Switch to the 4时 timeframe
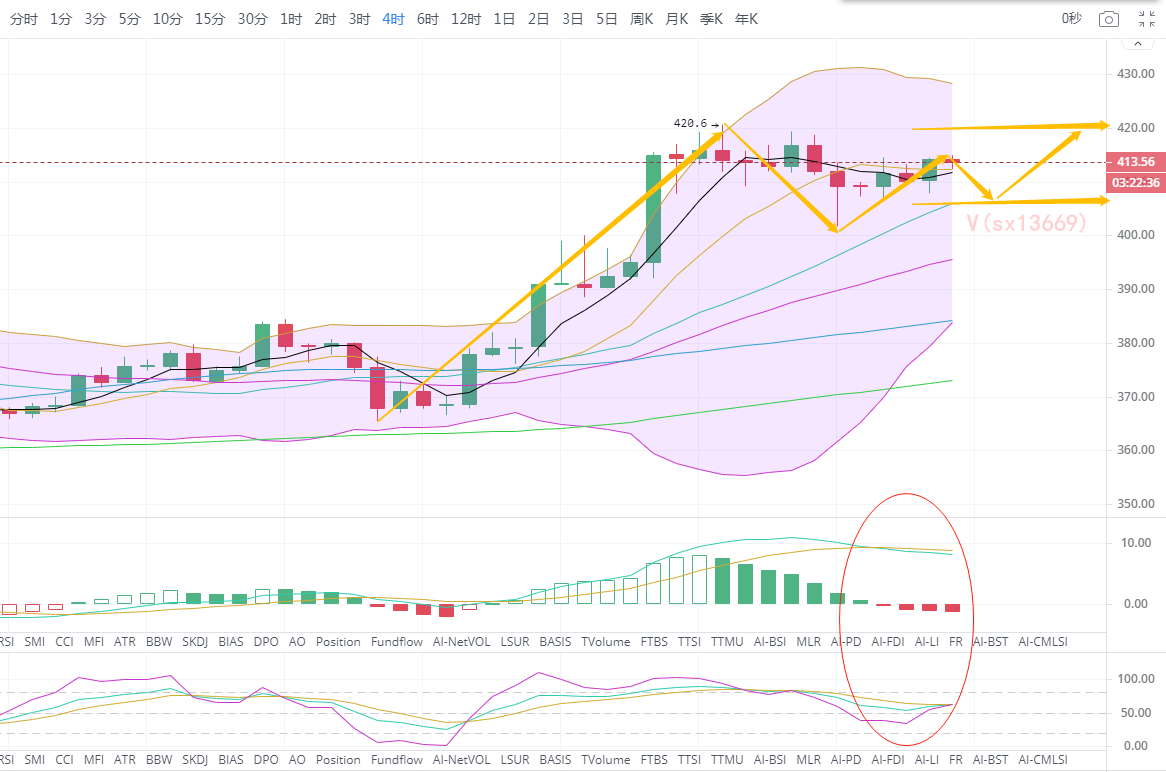 393,19
